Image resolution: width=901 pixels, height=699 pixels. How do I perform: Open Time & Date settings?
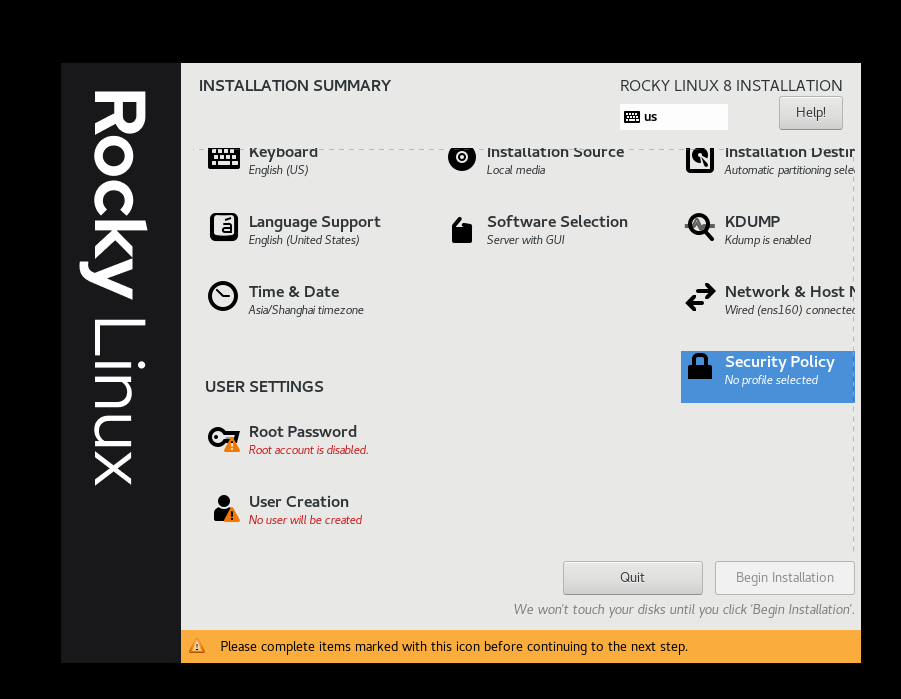tap(294, 292)
